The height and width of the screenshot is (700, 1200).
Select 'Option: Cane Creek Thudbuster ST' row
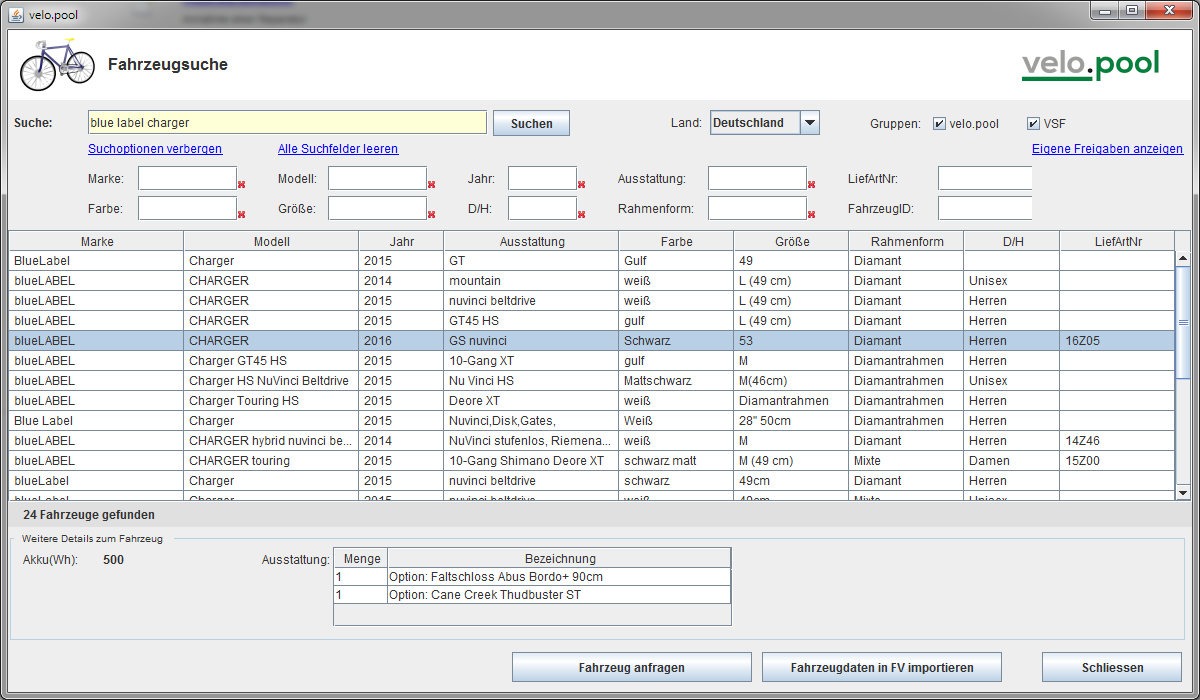pos(532,595)
